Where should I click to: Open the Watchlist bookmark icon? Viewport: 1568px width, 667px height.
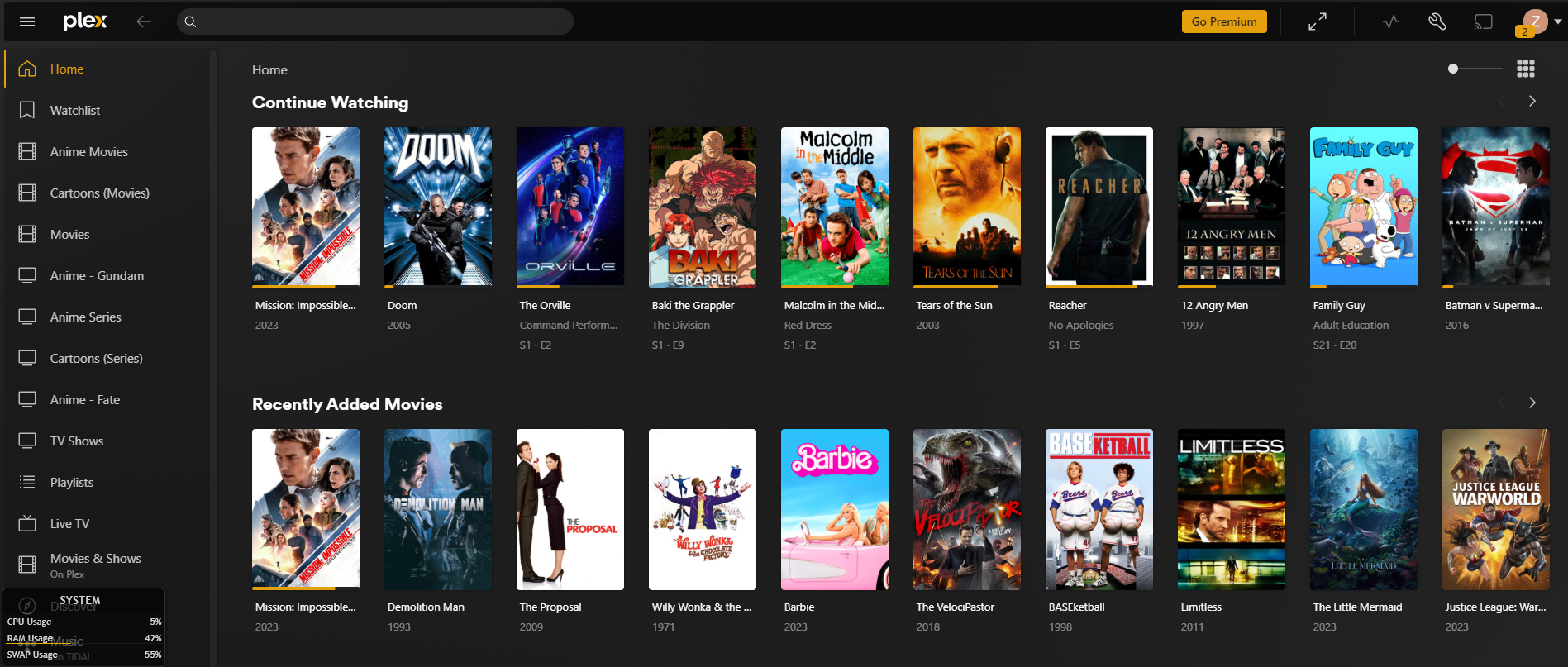27,111
